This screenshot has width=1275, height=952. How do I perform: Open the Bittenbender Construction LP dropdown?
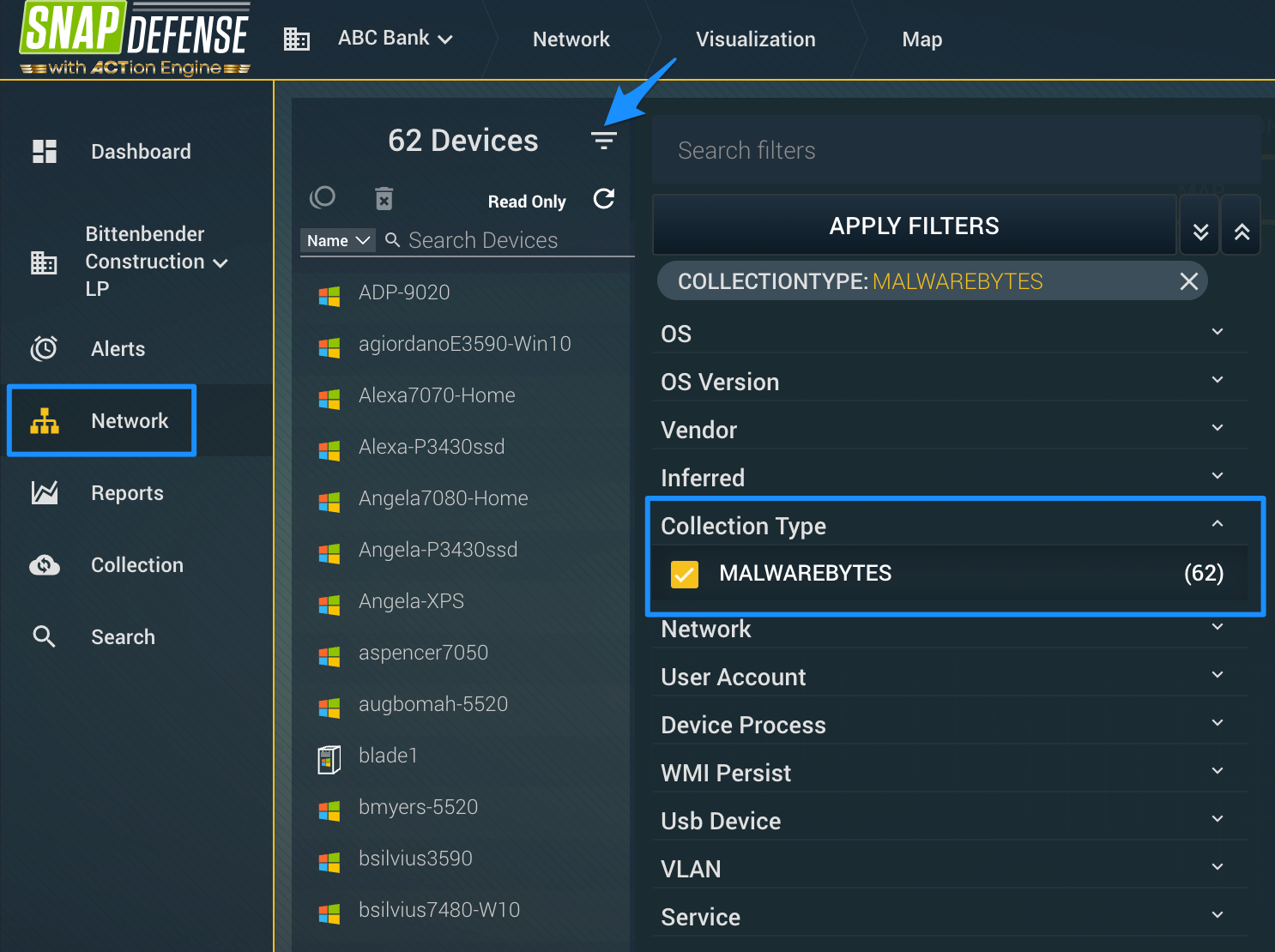(157, 262)
